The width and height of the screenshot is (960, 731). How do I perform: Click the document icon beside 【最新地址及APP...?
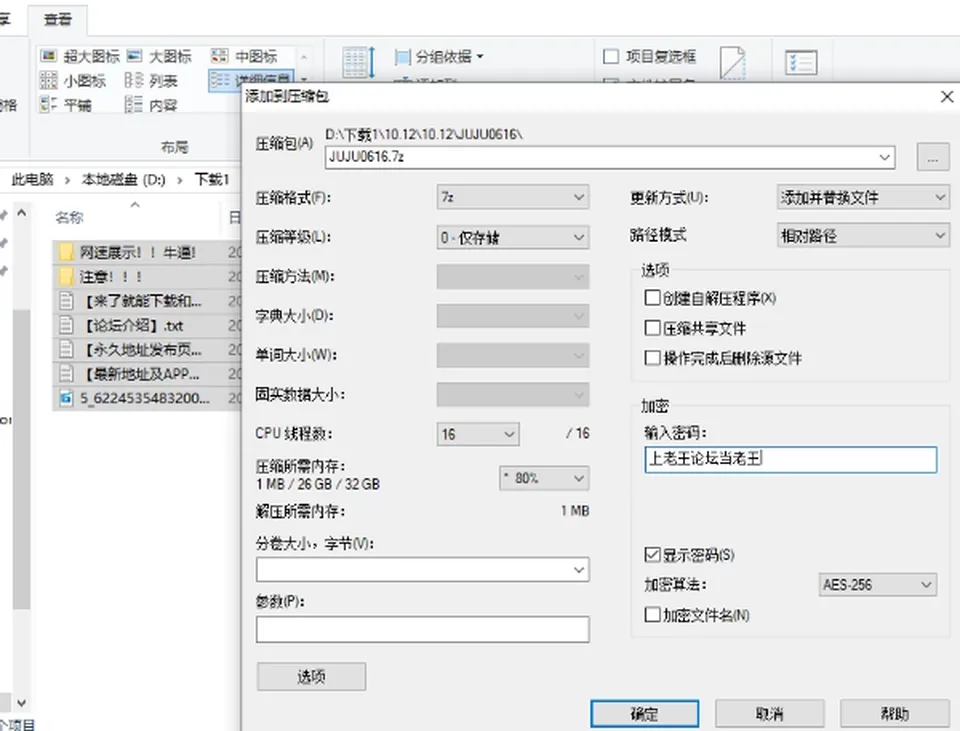67,374
